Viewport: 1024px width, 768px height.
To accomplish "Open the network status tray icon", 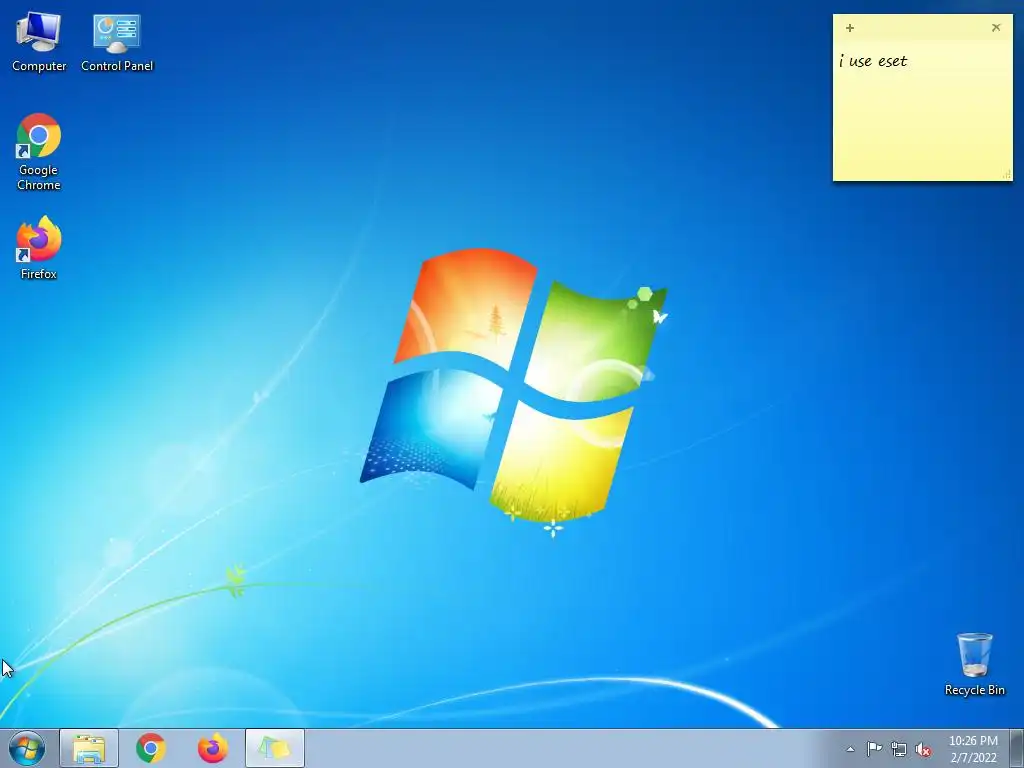I will (899, 749).
